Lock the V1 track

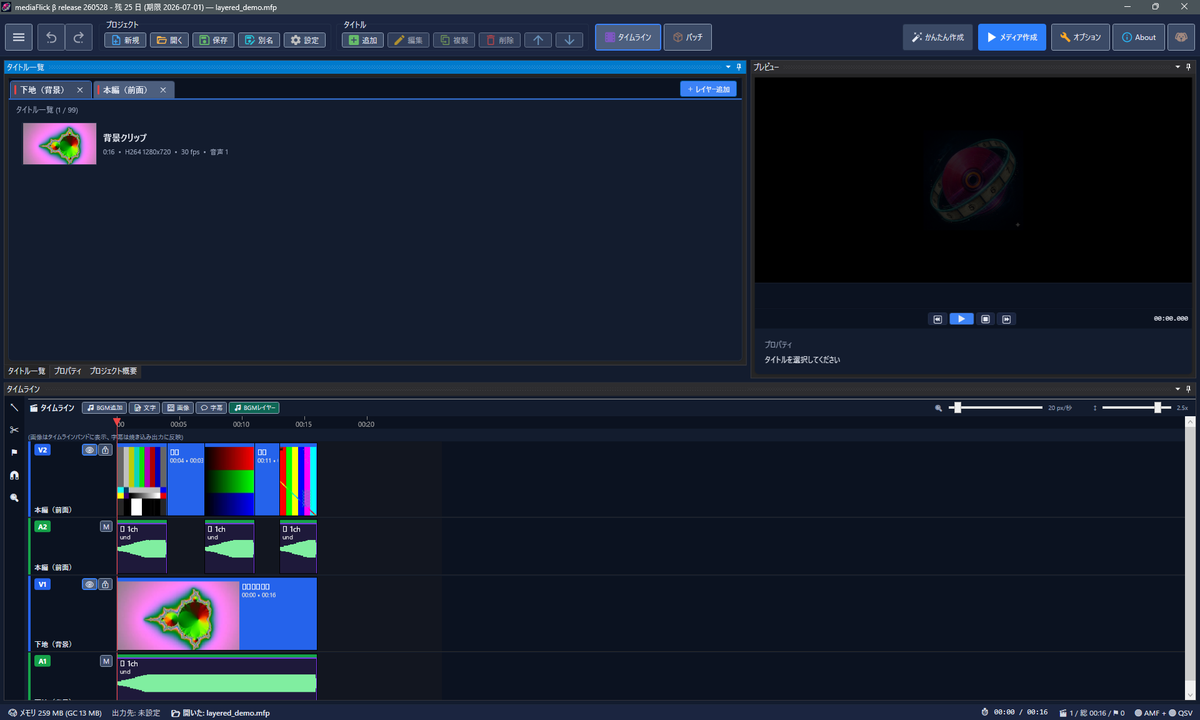pos(105,584)
